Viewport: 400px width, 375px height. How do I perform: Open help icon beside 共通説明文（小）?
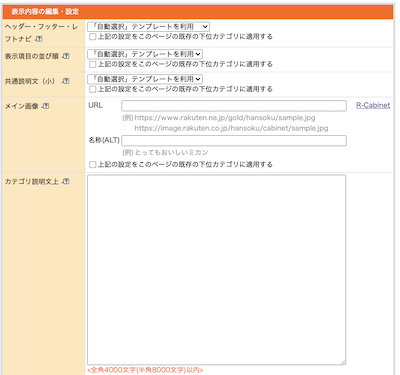click(66, 81)
